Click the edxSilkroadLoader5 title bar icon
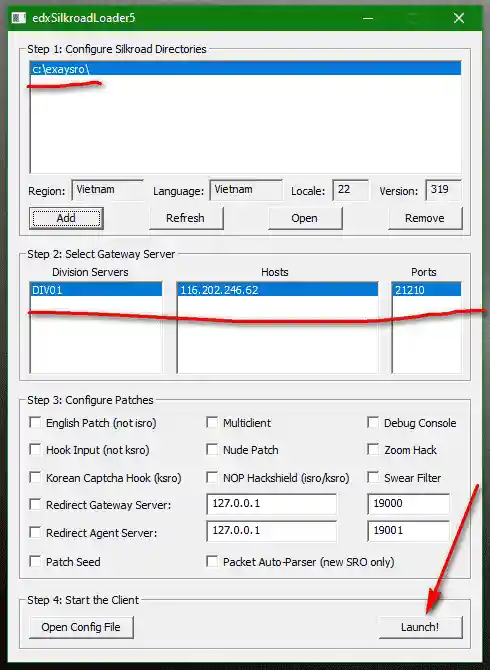The image size is (490, 670). pos(19,18)
